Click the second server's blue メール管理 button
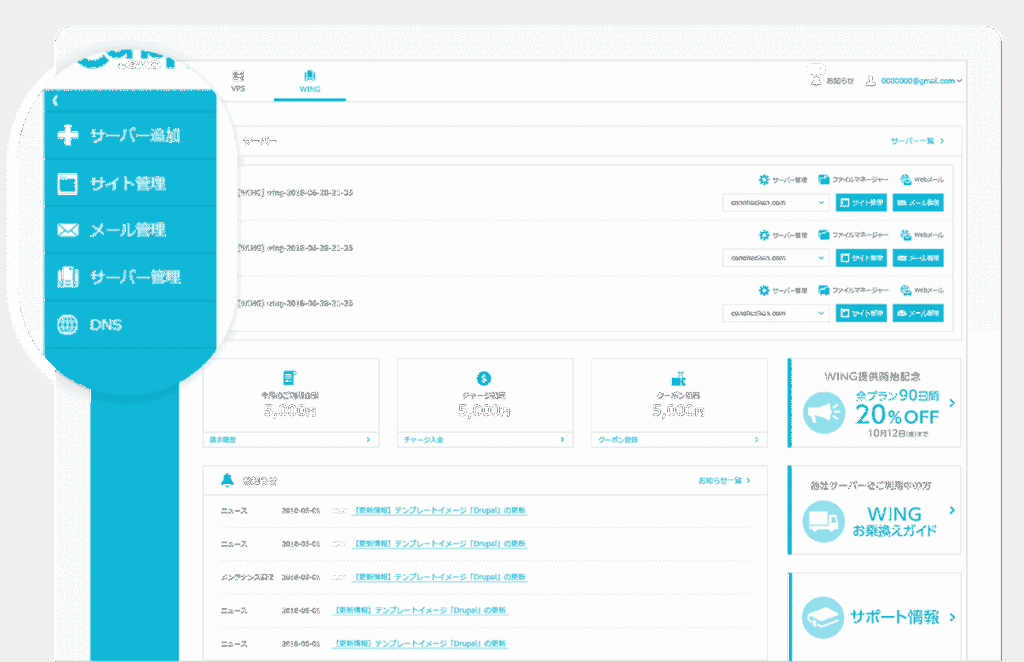1024x662 pixels. 917,258
